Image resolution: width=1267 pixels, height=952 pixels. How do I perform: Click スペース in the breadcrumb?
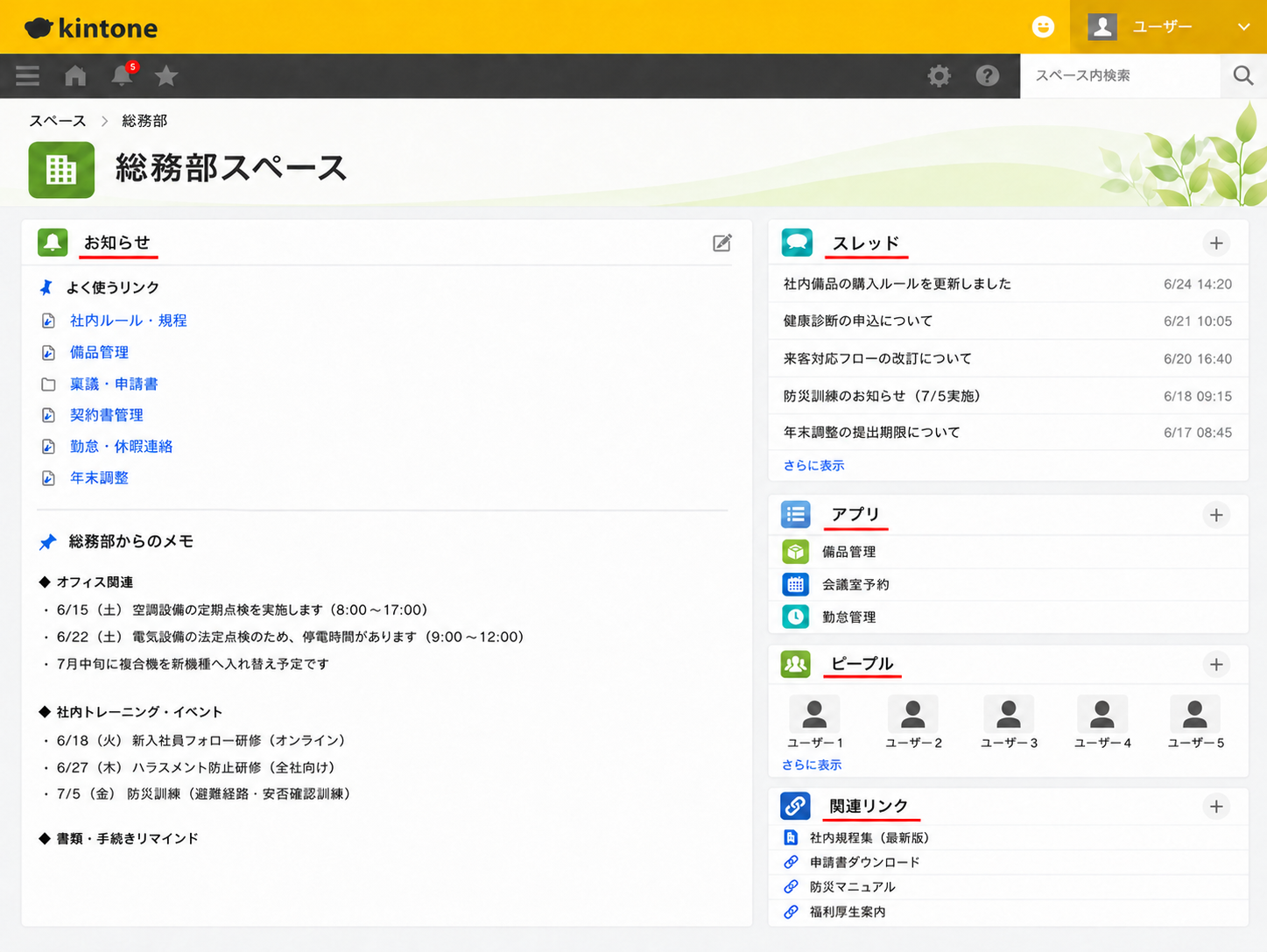(x=58, y=121)
